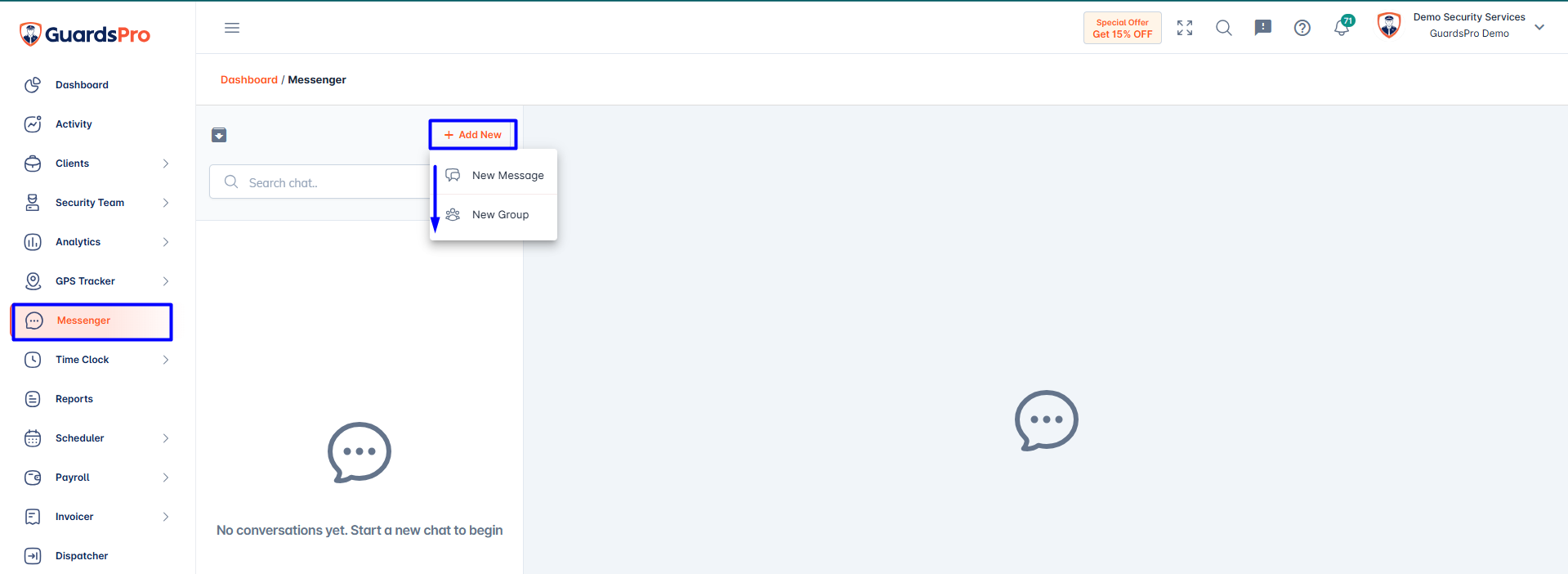The width and height of the screenshot is (1568, 574).
Task: Focus the Search chat input field
Action: point(320,182)
